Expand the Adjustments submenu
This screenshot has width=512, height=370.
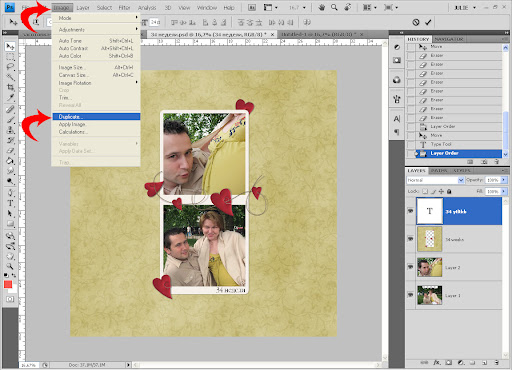coord(96,30)
